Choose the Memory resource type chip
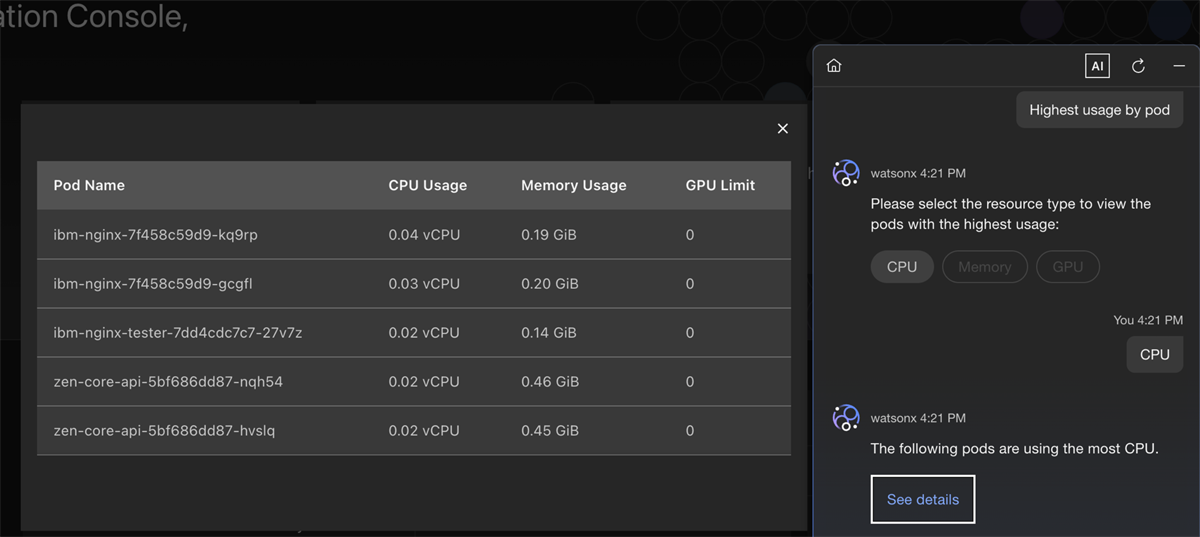 (984, 267)
